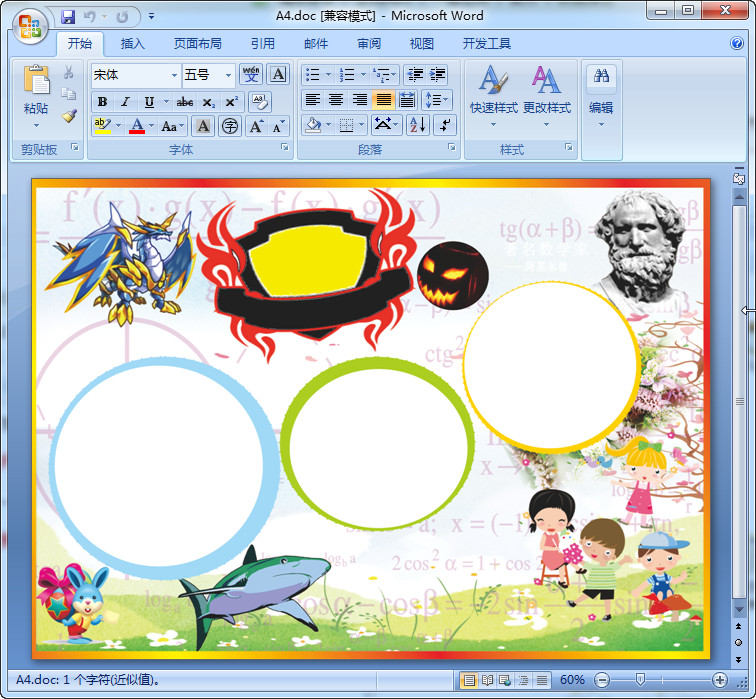The image size is (756, 699).
Task: Grow font size with large A
Action: pos(256,126)
